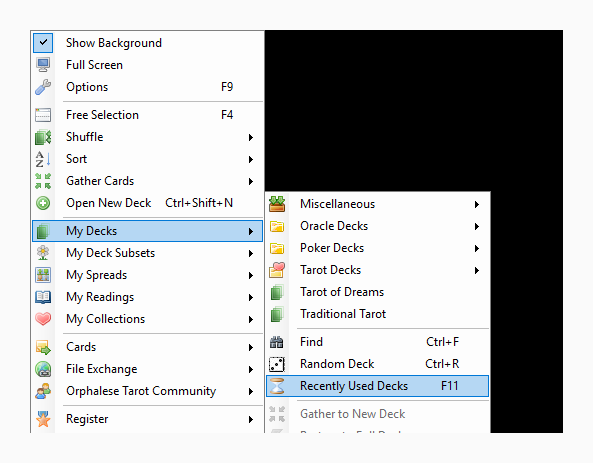Open the Orphalese Tarot Community entry
The width and height of the screenshot is (593, 463).
pyautogui.click(x=147, y=391)
